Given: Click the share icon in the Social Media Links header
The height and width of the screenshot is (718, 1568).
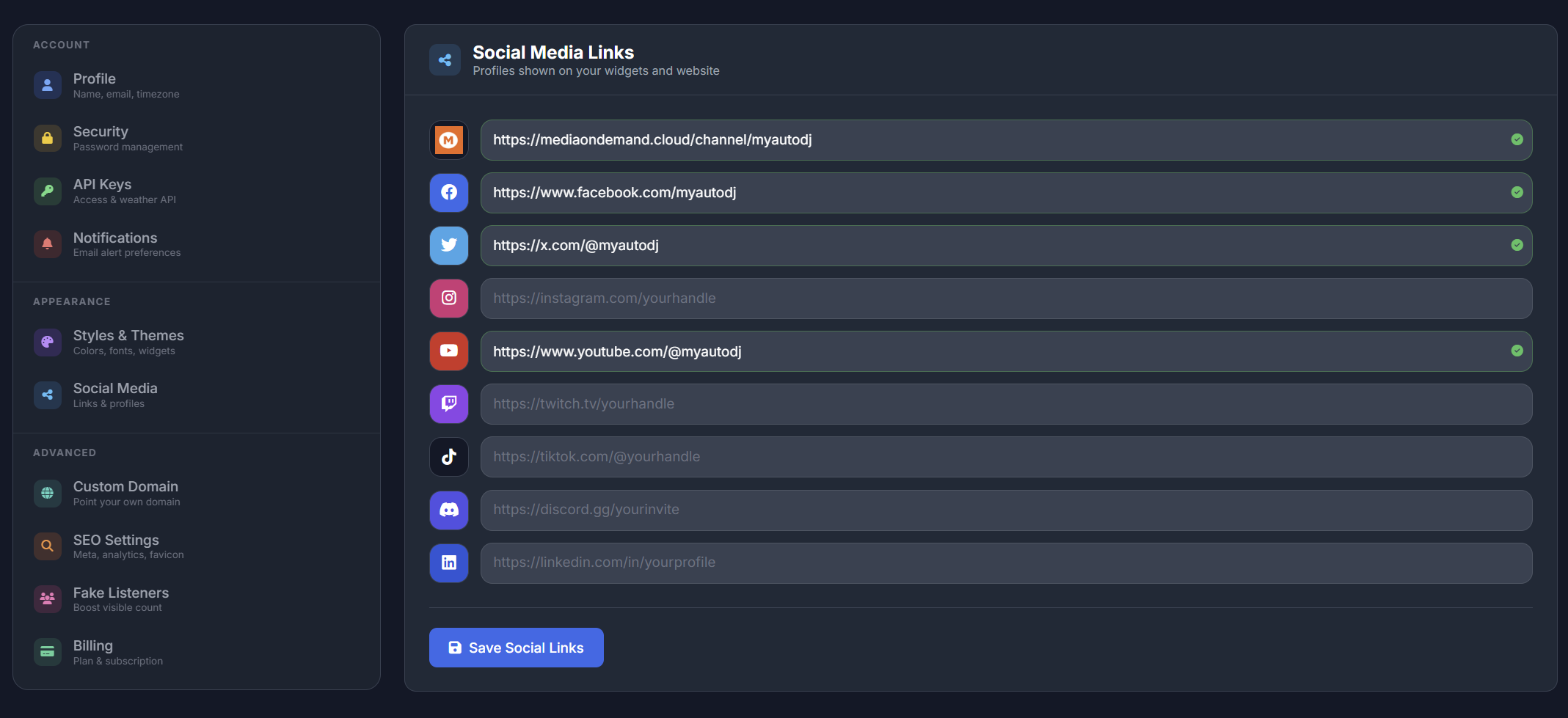Looking at the screenshot, I should coord(445,59).
